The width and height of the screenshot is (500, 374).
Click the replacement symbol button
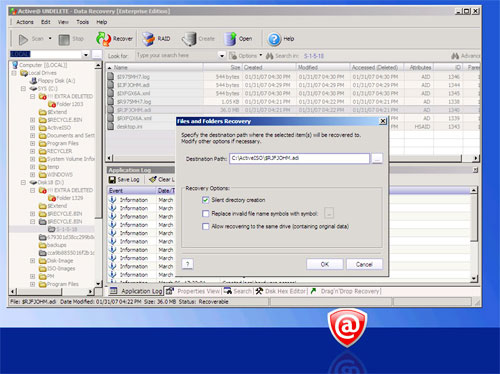coord(329,213)
